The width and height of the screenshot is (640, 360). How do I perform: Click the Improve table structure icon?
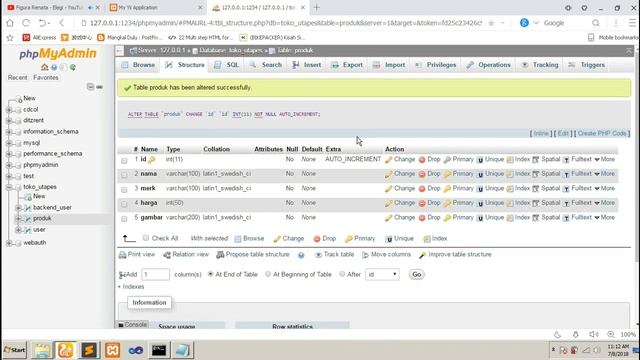(x=422, y=255)
